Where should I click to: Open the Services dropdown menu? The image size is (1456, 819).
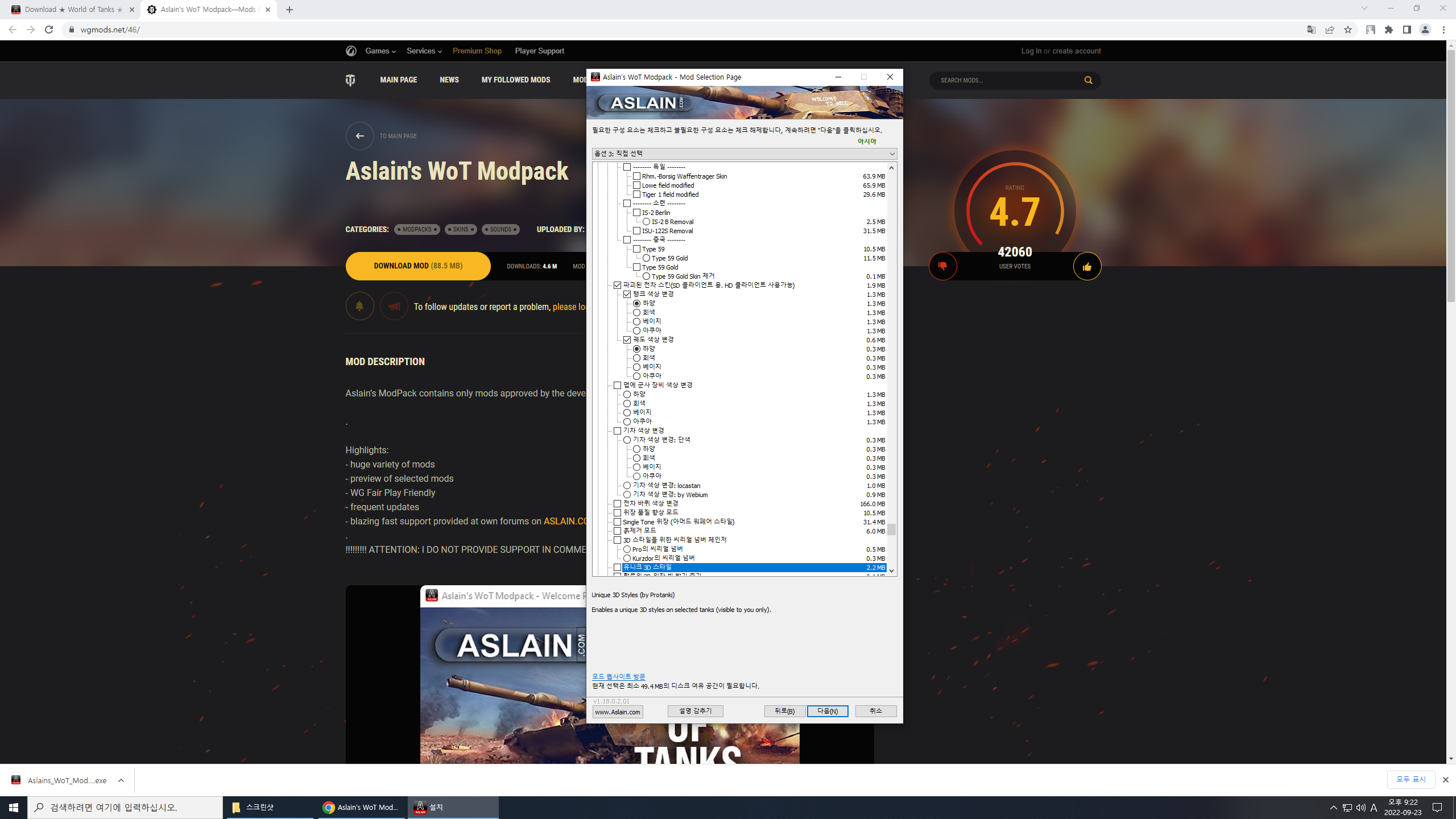(x=424, y=51)
